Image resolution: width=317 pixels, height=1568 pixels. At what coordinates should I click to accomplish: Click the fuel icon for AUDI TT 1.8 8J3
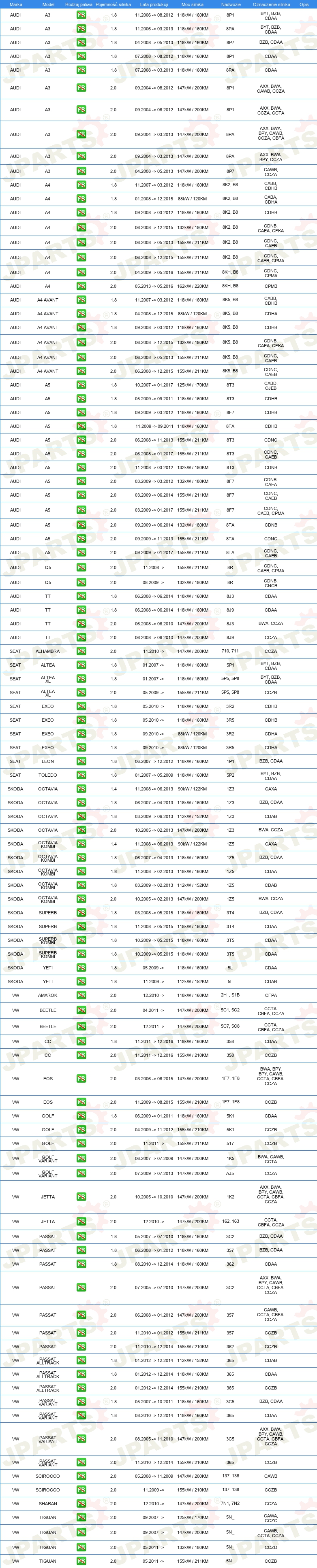(x=81, y=596)
